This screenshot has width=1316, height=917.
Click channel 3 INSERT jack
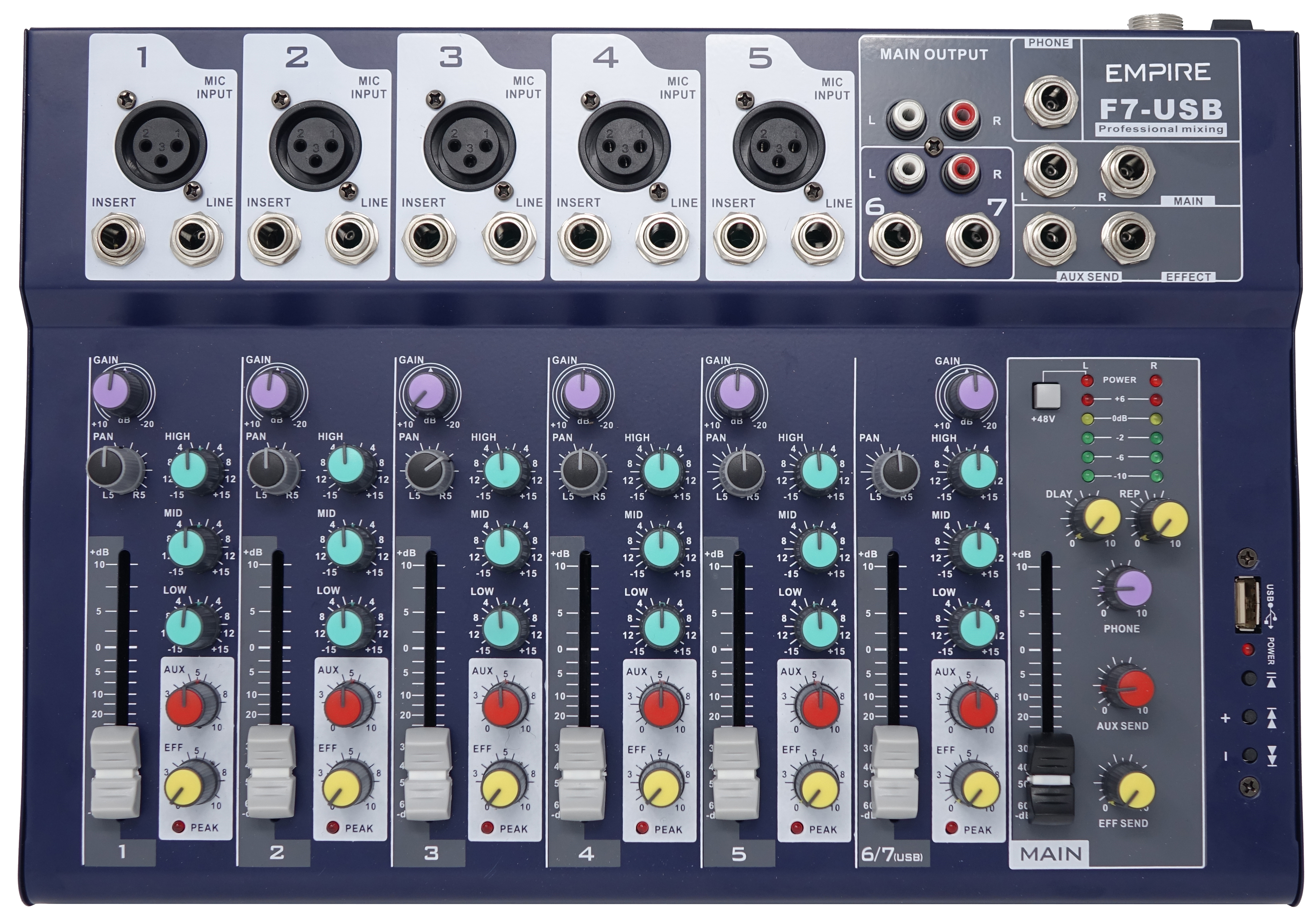pyautogui.click(x=428, y=238)
